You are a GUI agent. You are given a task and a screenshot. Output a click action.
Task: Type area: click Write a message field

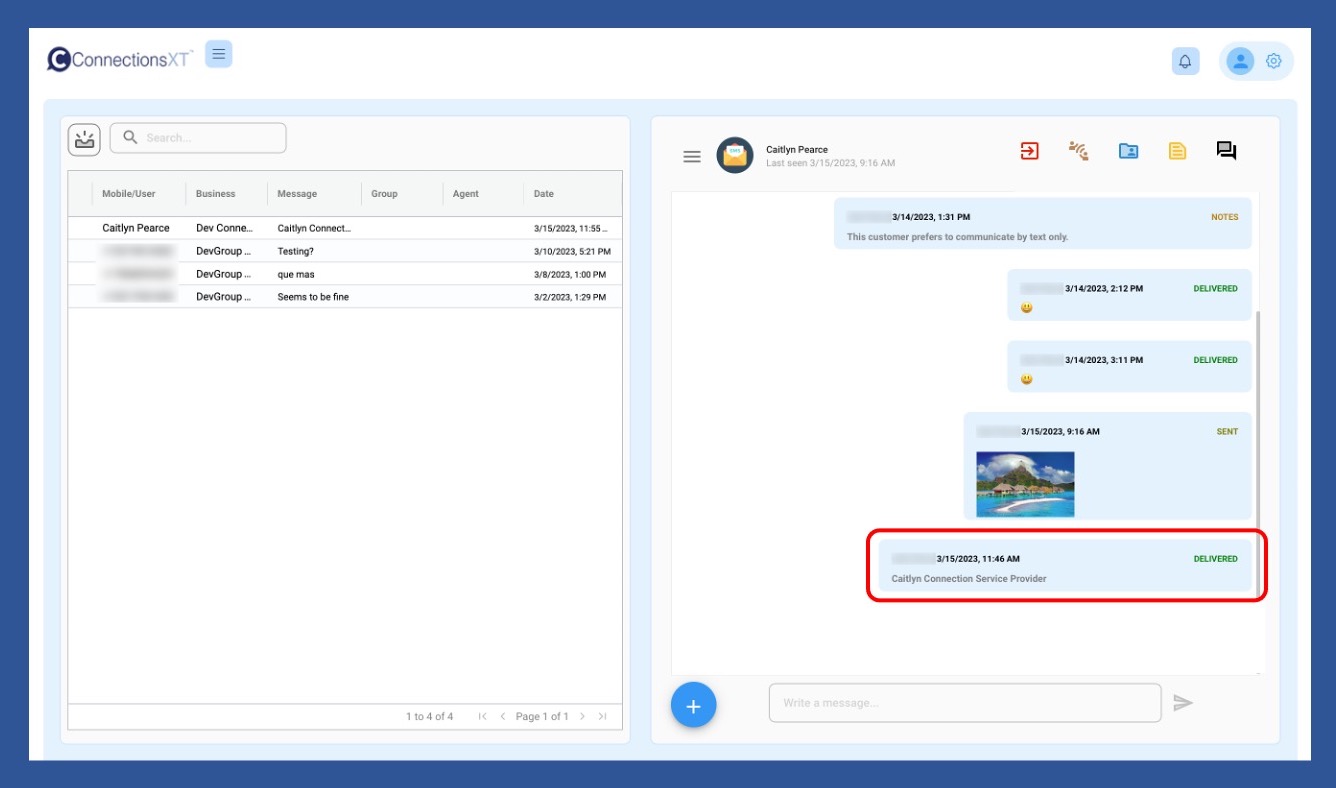pyautogui.click(x=964, y=703)
